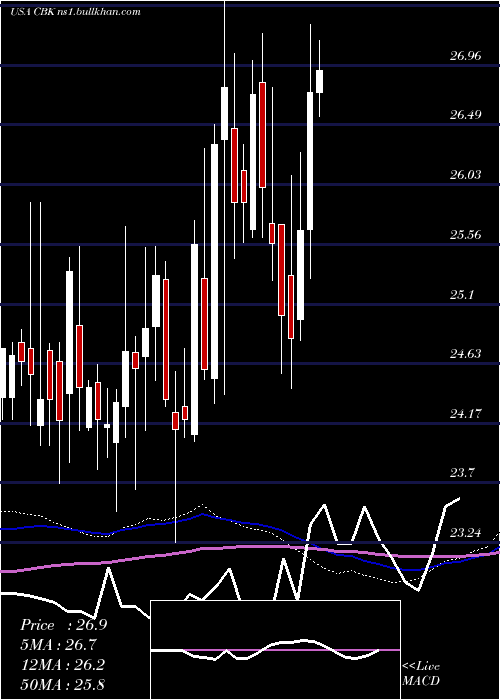500x700 pixels.
Task: Click the 26.03 price axis label
Action: click(466, 175)
